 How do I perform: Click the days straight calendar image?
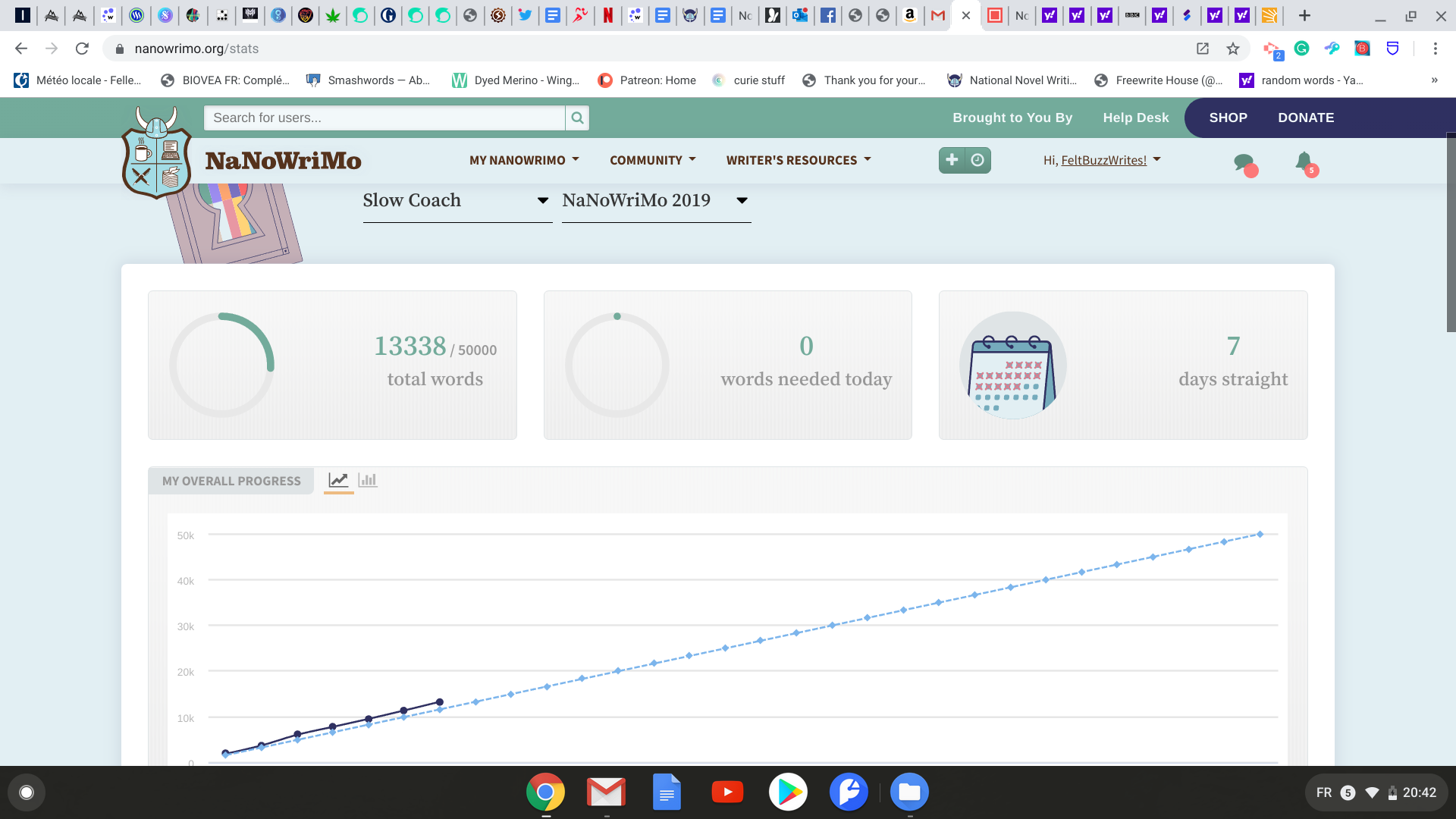coord(1012,365)
